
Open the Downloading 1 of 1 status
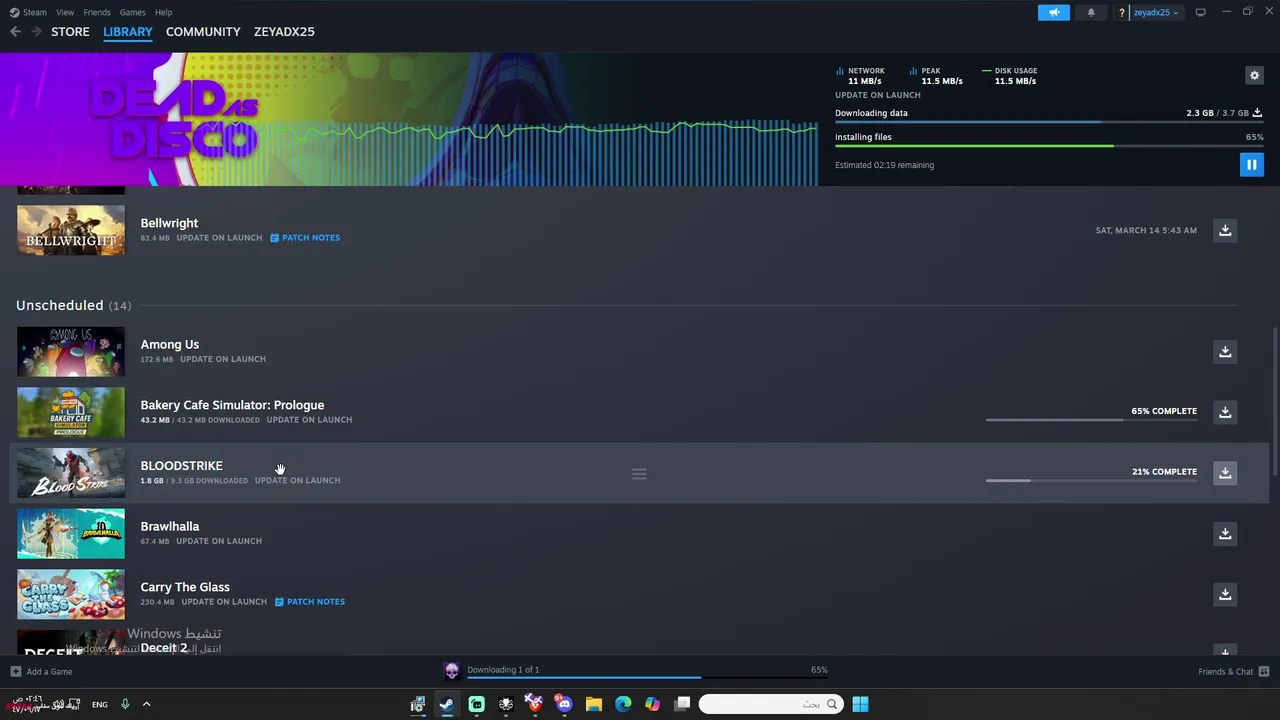coord(503,670)
